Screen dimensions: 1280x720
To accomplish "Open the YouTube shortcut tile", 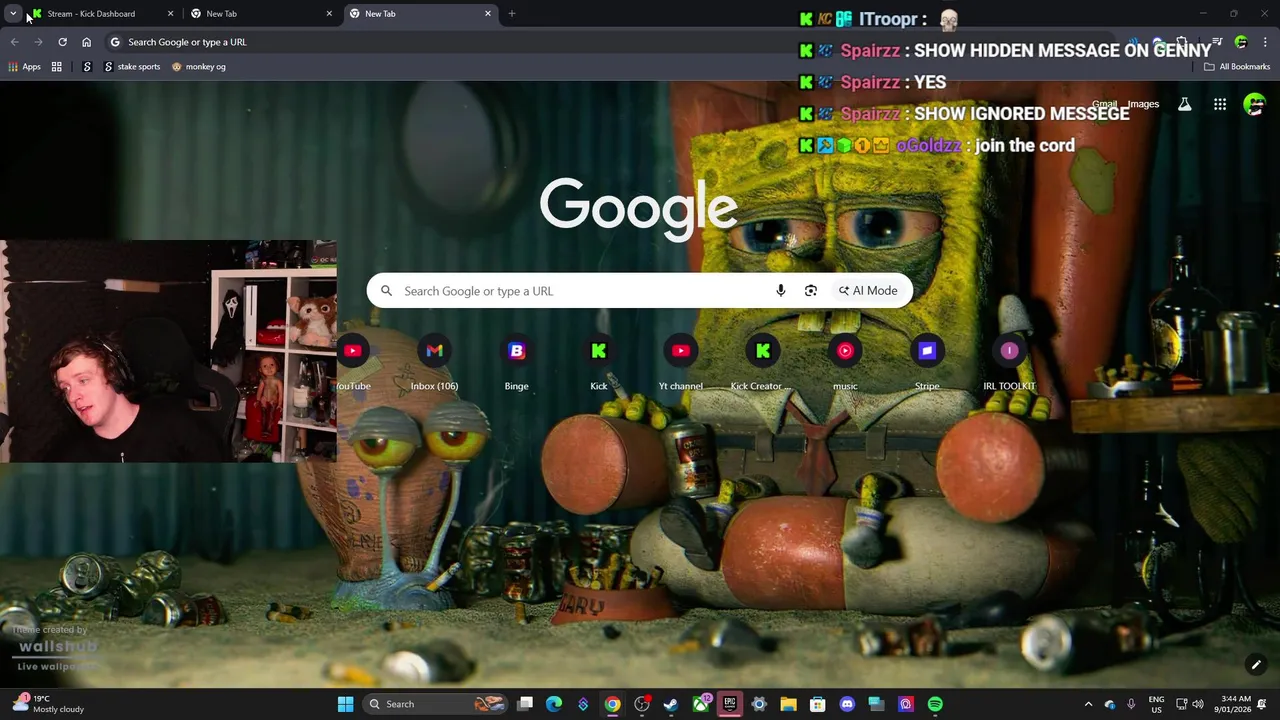I will 353,363.
